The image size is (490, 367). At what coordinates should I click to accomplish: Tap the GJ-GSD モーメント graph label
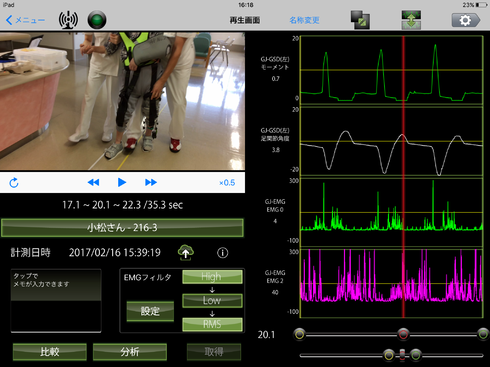tap(275, 63)
